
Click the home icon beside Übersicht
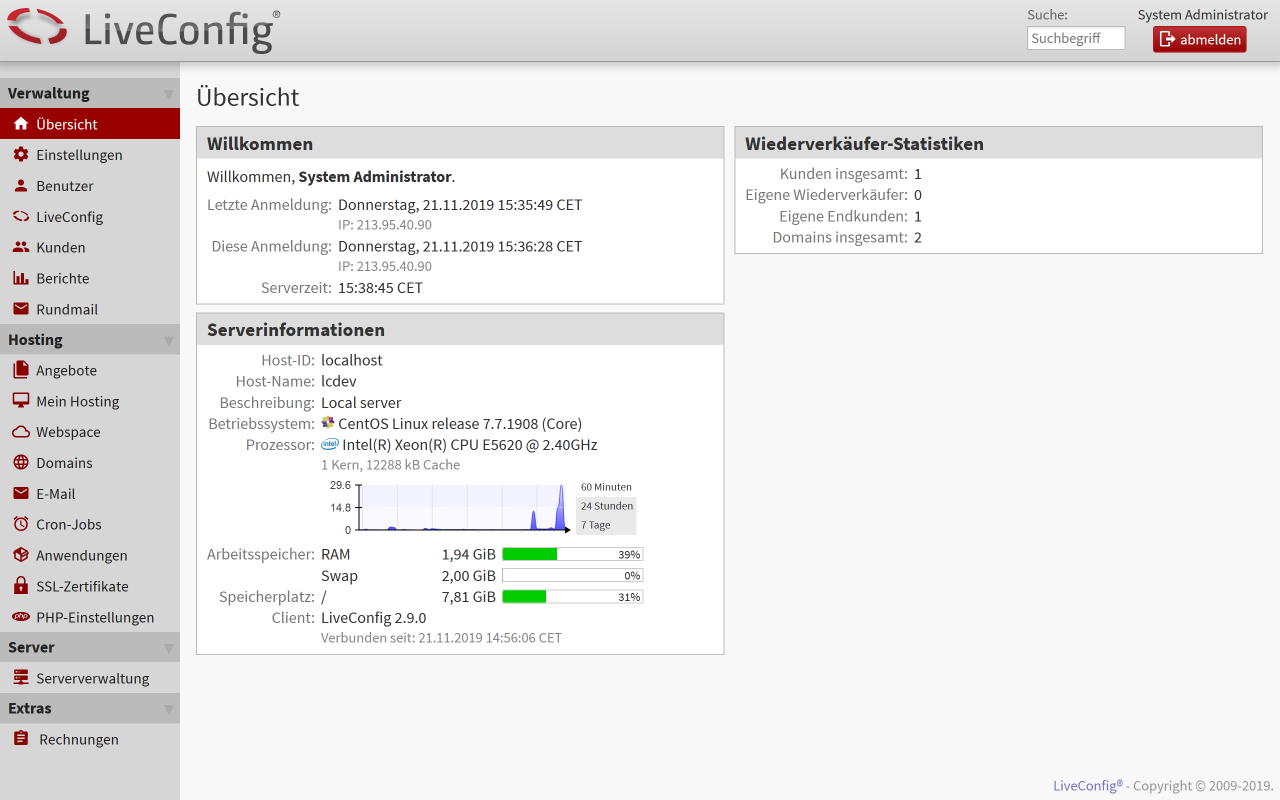pos(20,124)
